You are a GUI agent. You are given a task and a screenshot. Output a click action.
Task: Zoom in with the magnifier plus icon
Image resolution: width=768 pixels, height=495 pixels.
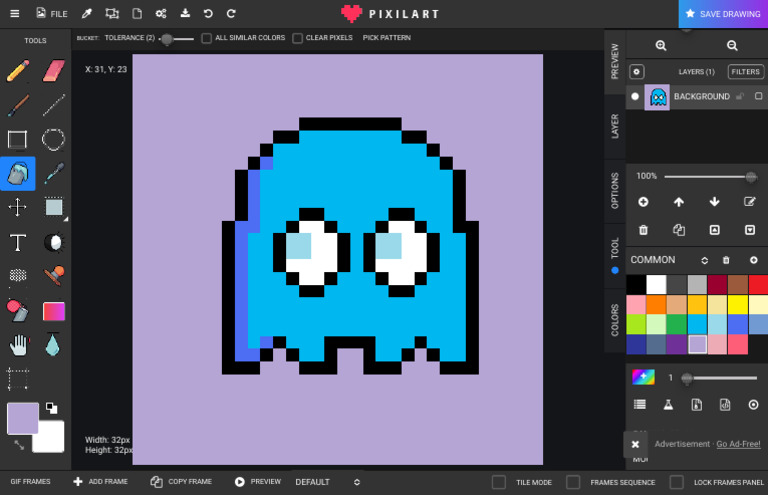(661, 46)
